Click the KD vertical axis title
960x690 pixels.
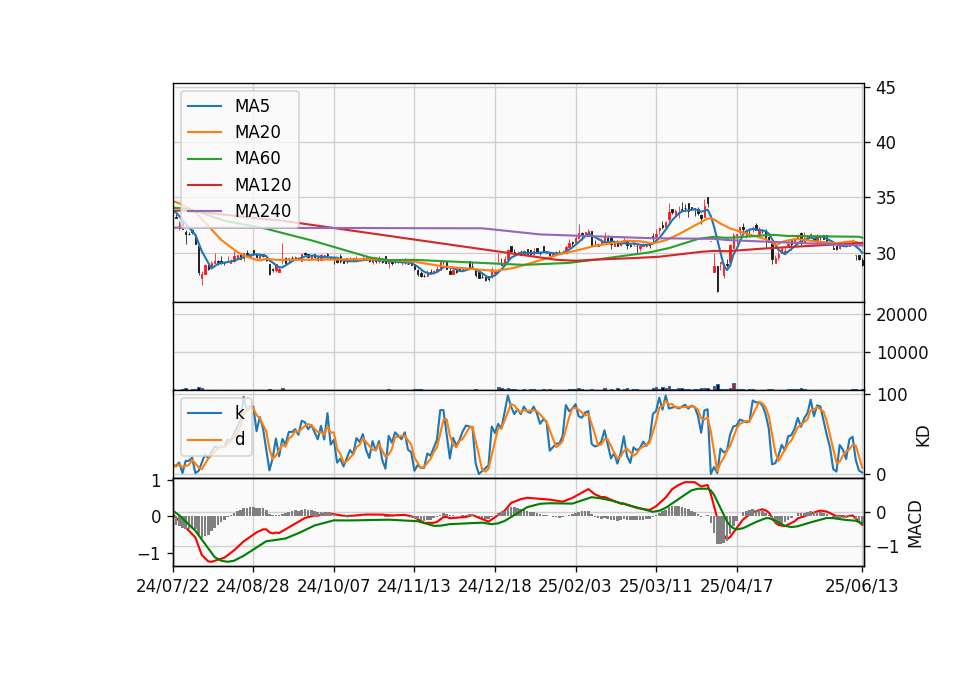click(x=923, y=437)
